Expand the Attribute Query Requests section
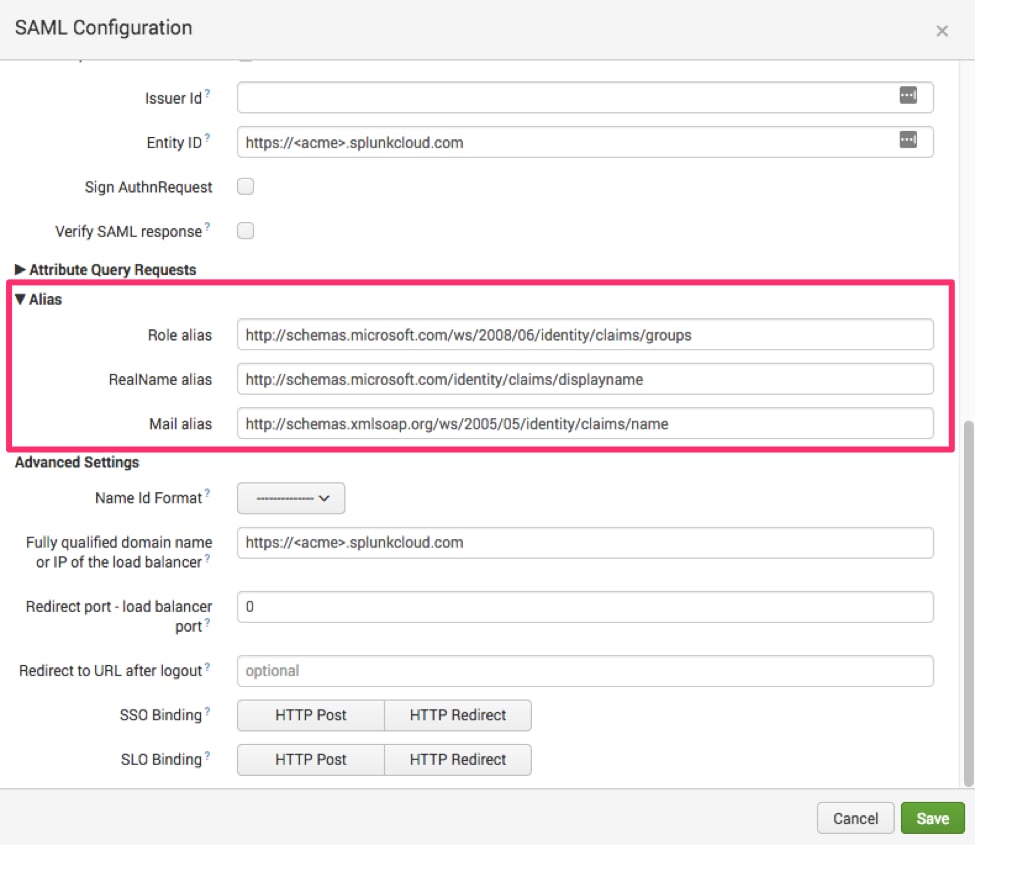 tap(106, 270)
